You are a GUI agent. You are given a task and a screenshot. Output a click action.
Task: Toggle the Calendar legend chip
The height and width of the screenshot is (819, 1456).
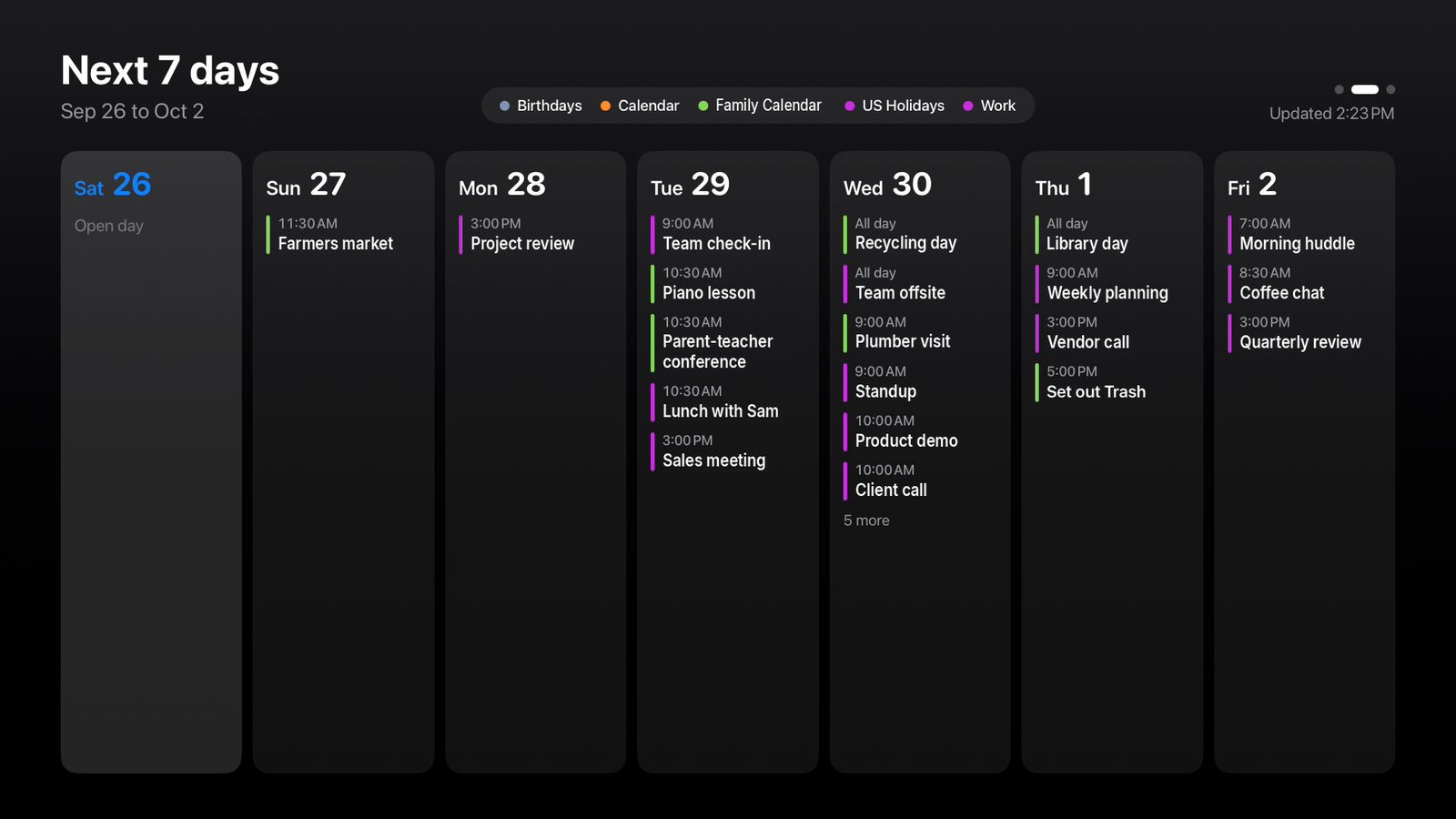(640, 106)
